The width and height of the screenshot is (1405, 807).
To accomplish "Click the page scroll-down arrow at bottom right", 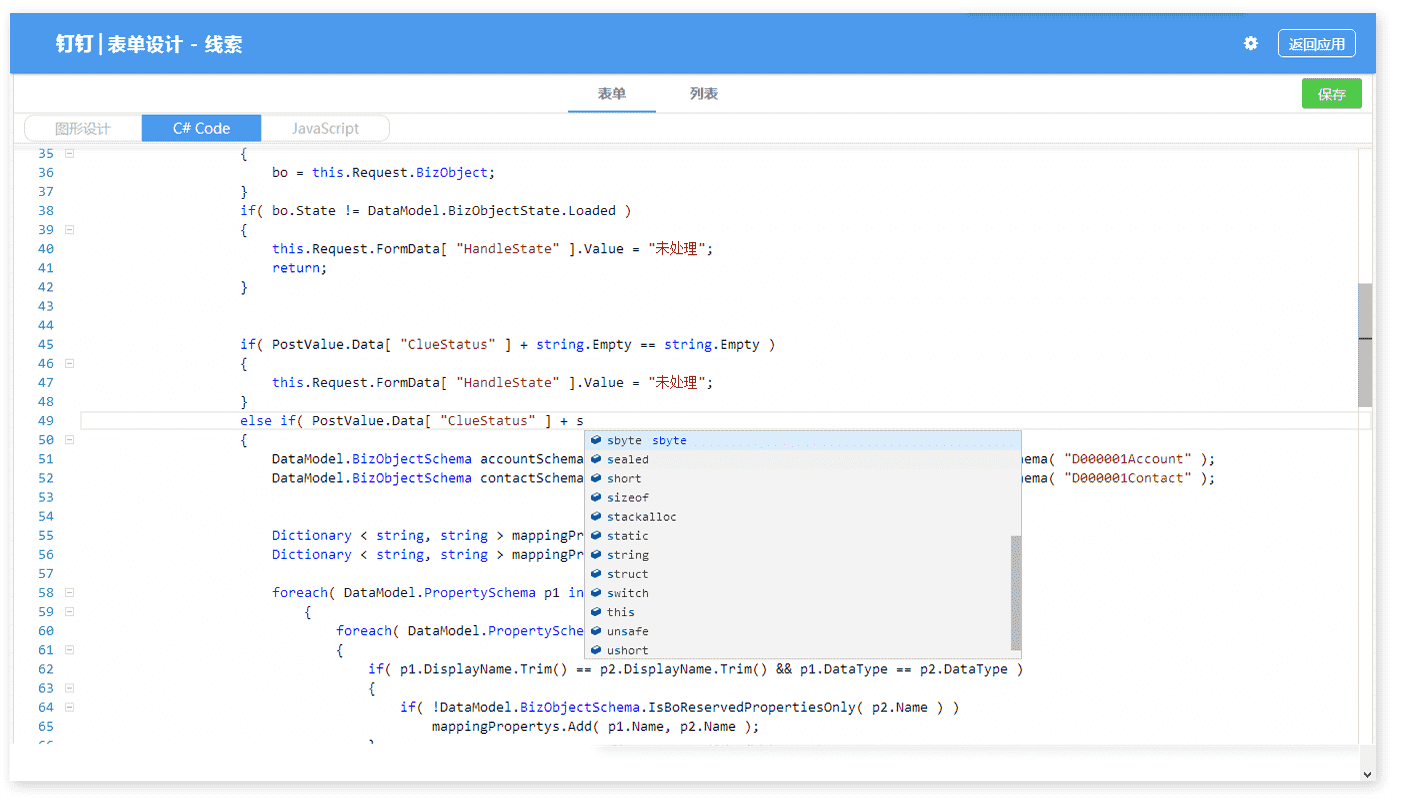I will pyautogui.click(x=1367, y=775).
